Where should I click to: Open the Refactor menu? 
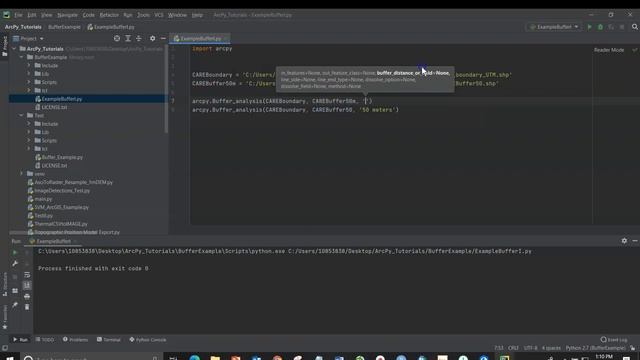109,15
